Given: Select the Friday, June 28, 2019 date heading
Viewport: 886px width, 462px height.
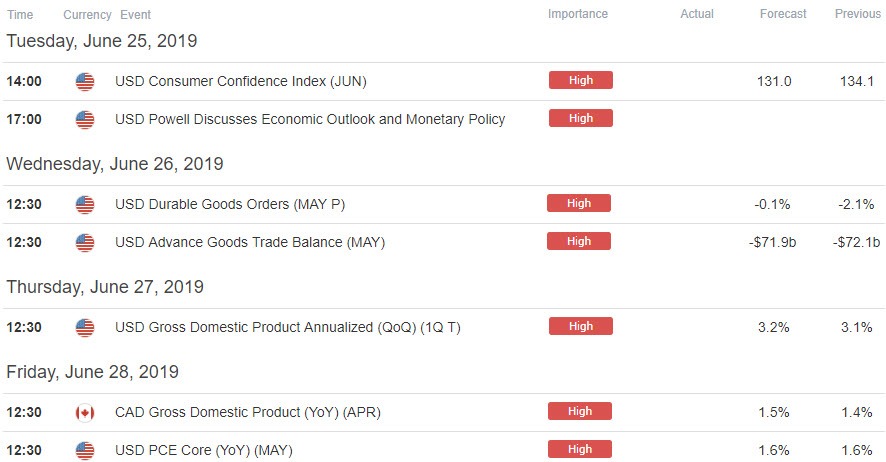Looking at the screenshot, I should click(93, 372).
